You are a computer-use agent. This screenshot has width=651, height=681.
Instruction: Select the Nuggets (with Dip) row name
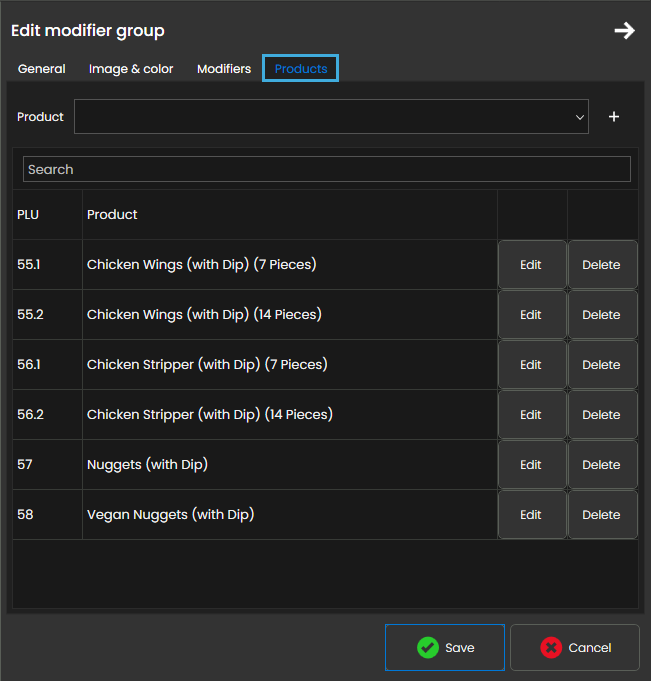pos(147,464)
